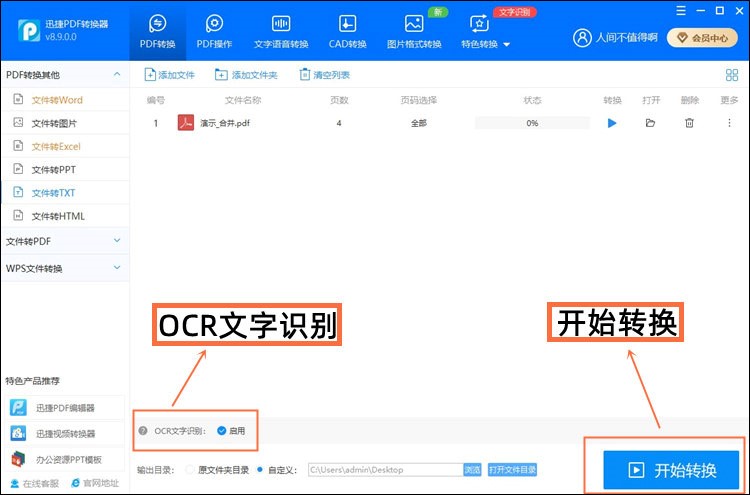Expand the 文件转PDF section
Viewport: 750px width, 495px height.
click(x=65, y=241)
